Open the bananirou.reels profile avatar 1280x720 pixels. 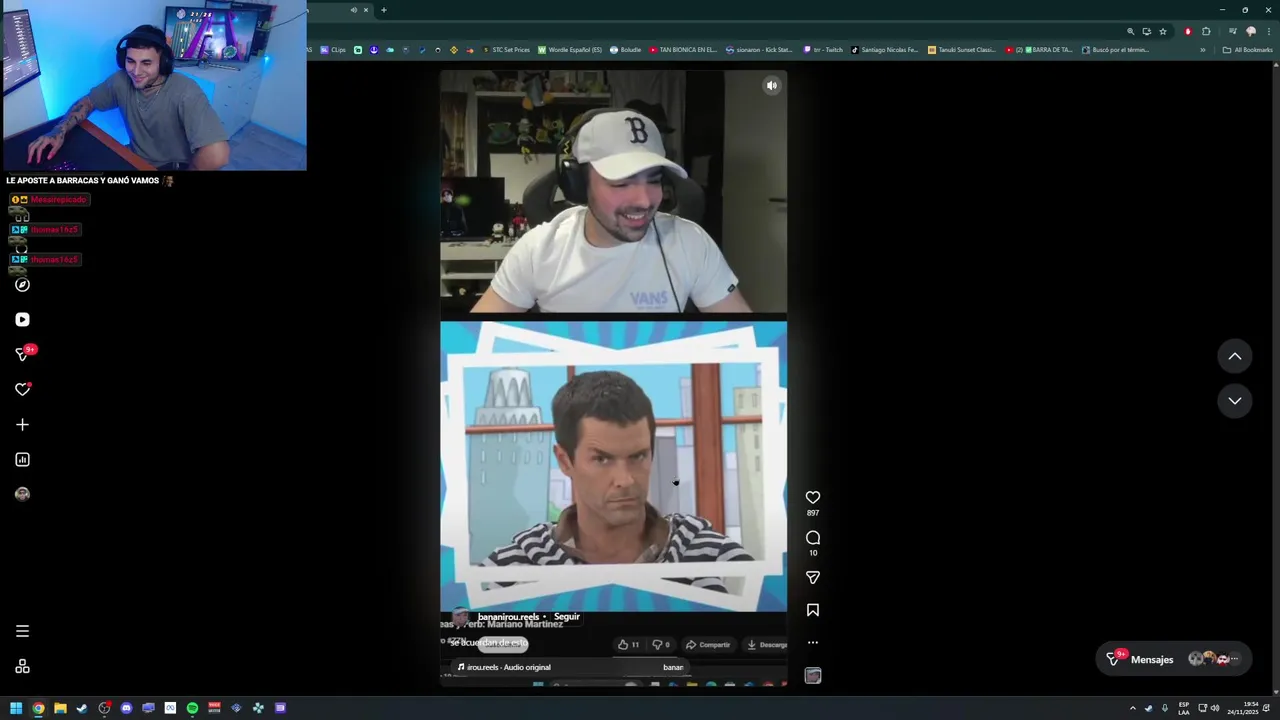pos(461,618)
